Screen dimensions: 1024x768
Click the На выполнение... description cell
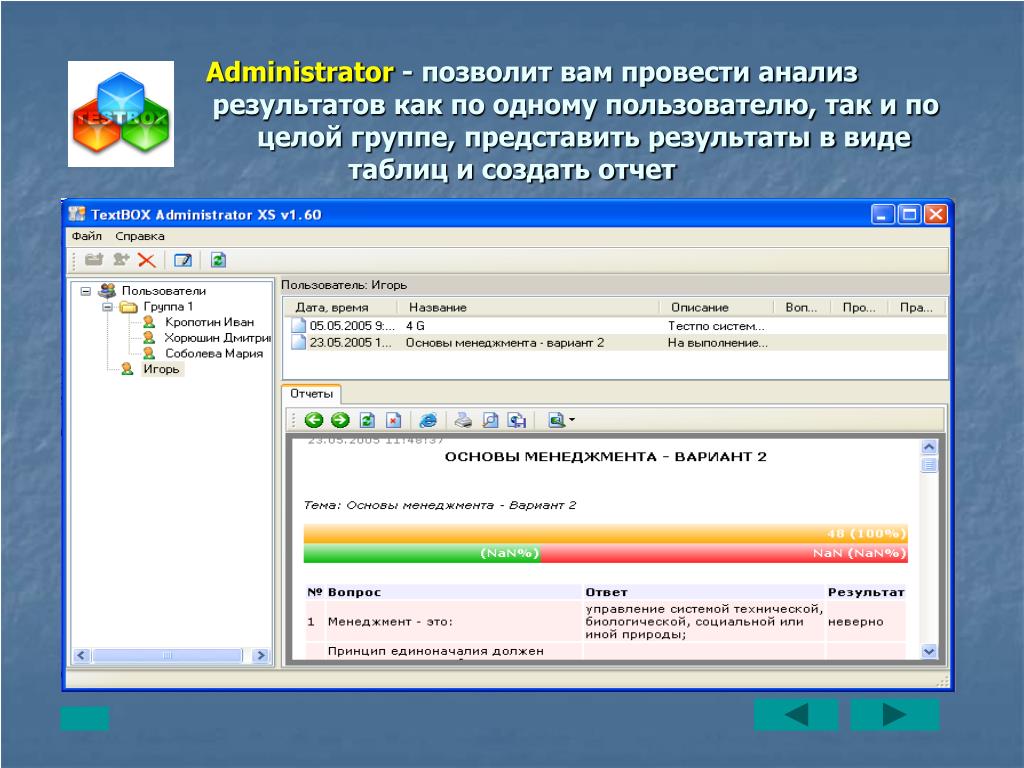[718, 343]
